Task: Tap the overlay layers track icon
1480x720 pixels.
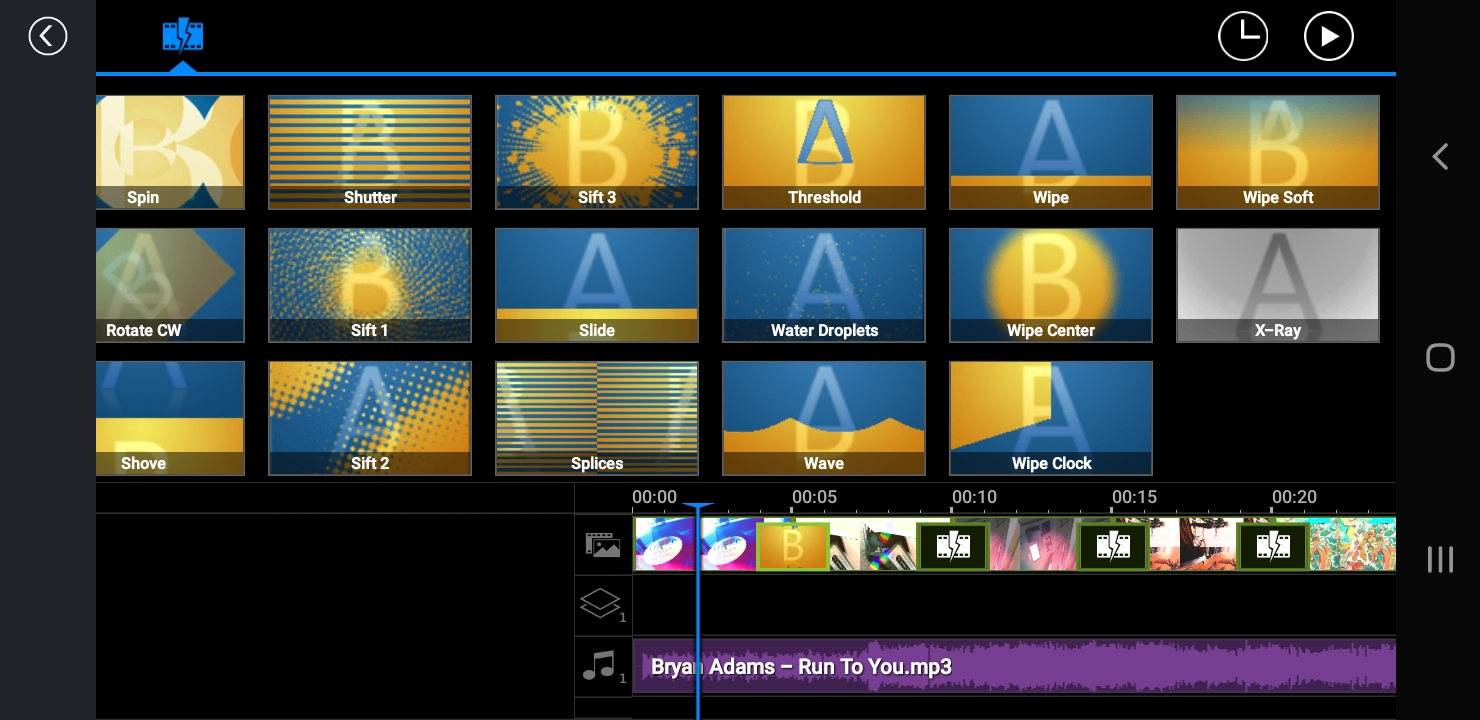Action: click(603, 605)
